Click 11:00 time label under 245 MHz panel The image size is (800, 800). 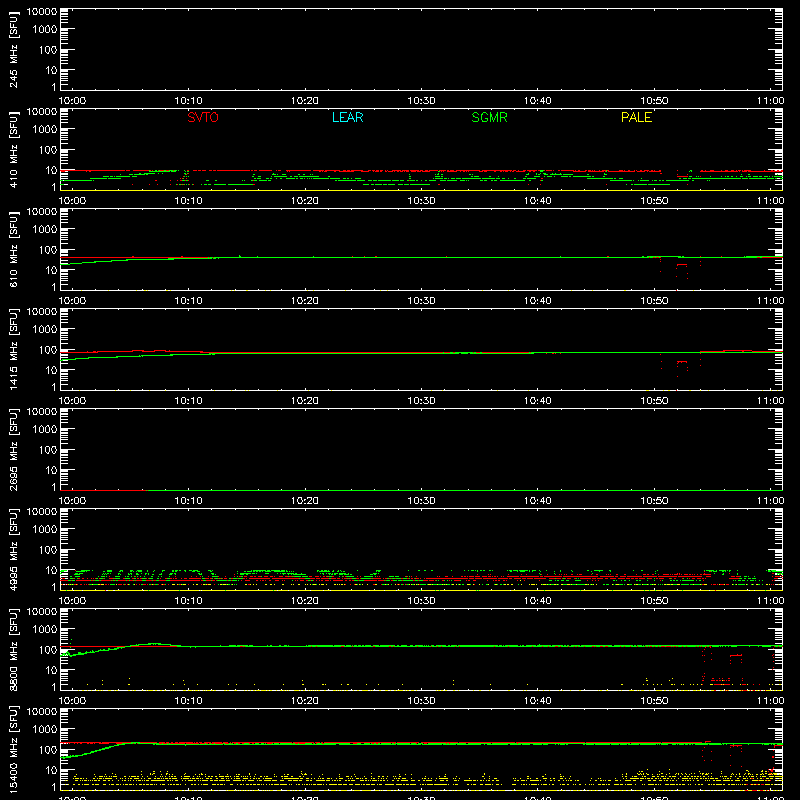(770, 101)
